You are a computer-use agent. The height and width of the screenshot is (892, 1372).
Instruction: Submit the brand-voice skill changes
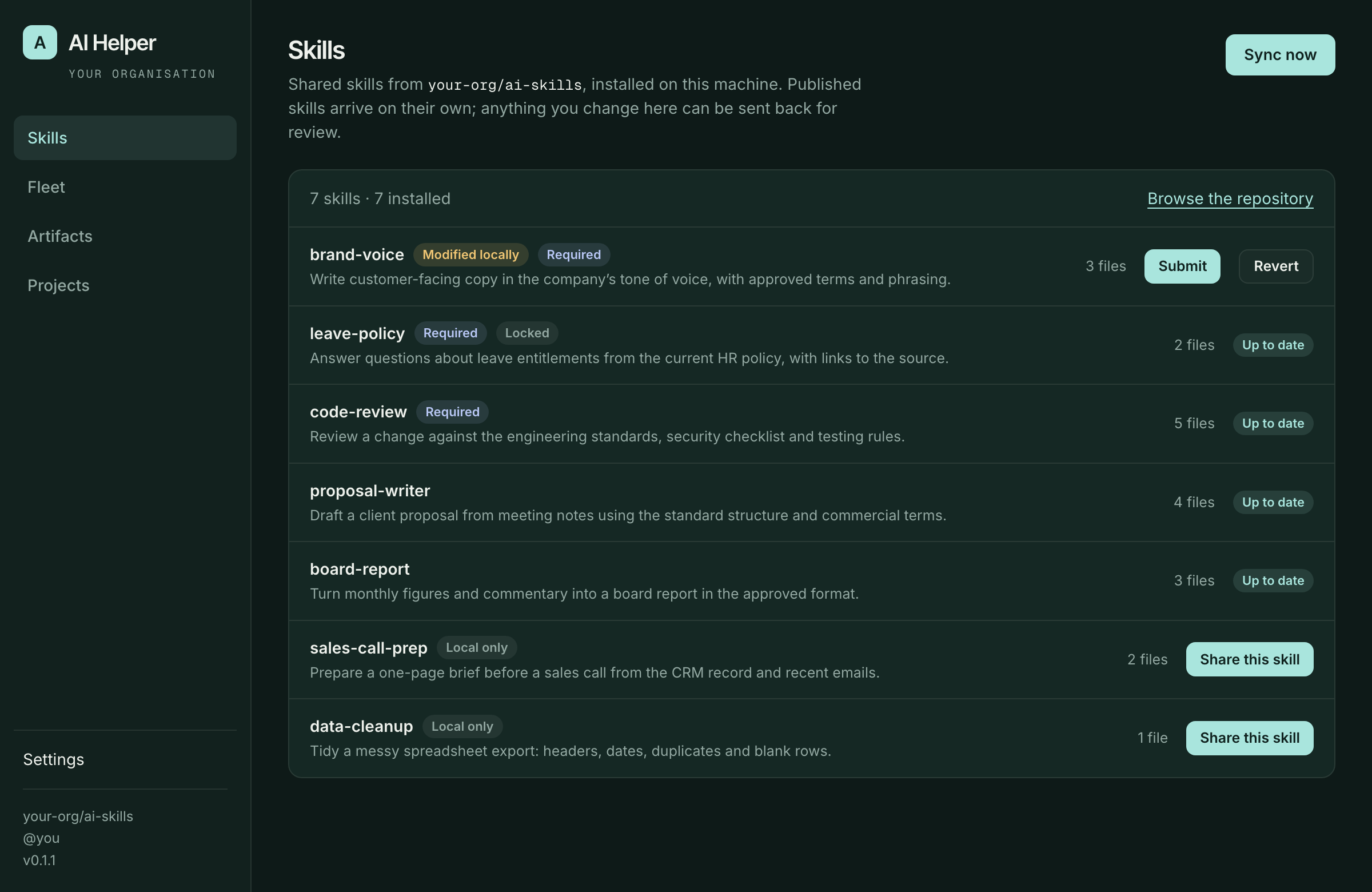(1182, 266)
